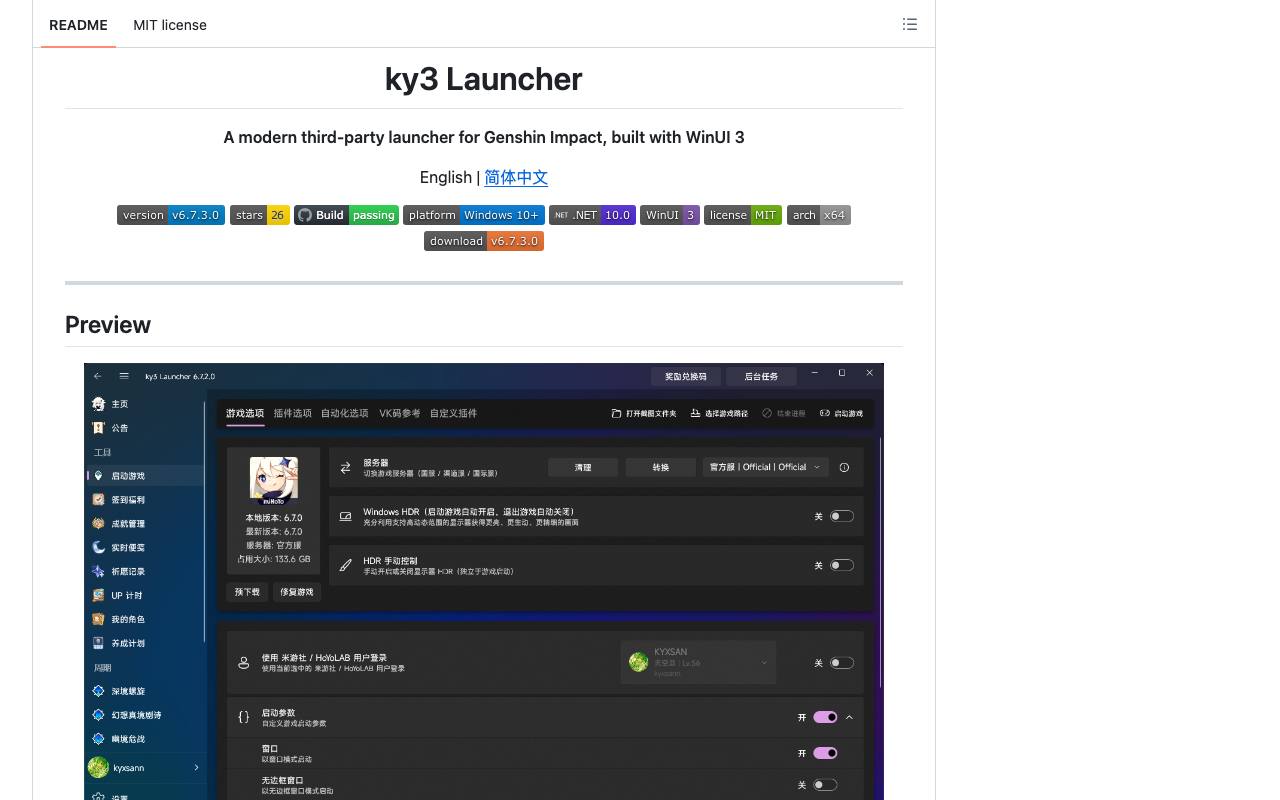
Task: Click the Paimon avatar thumbnail in the preview
Action: point(273,480)
